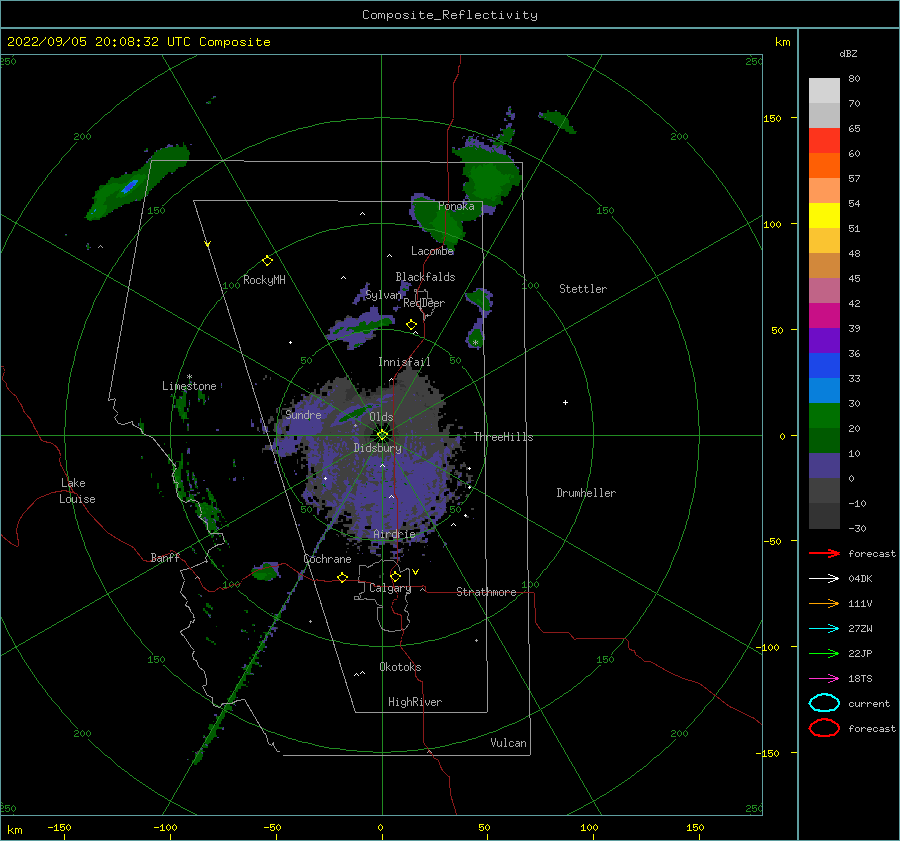The height and width of the screenshot is (841, 900).
Task: Click the dBZ legend heading
Action: (848, 53)
